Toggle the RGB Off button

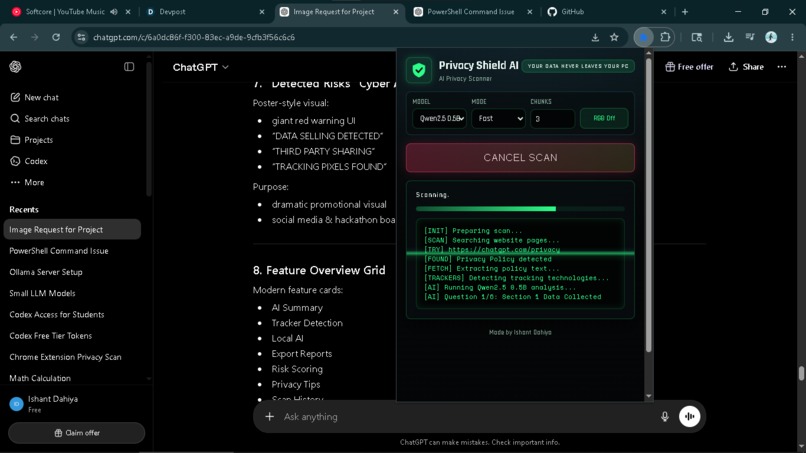(604, 118)
